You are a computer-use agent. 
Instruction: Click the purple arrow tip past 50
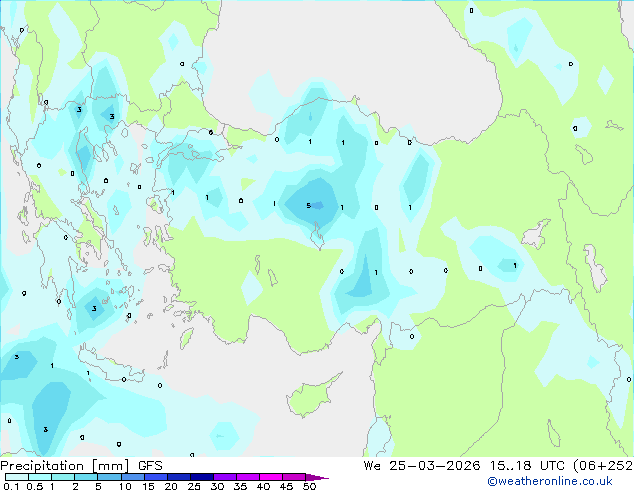[317, 477]
